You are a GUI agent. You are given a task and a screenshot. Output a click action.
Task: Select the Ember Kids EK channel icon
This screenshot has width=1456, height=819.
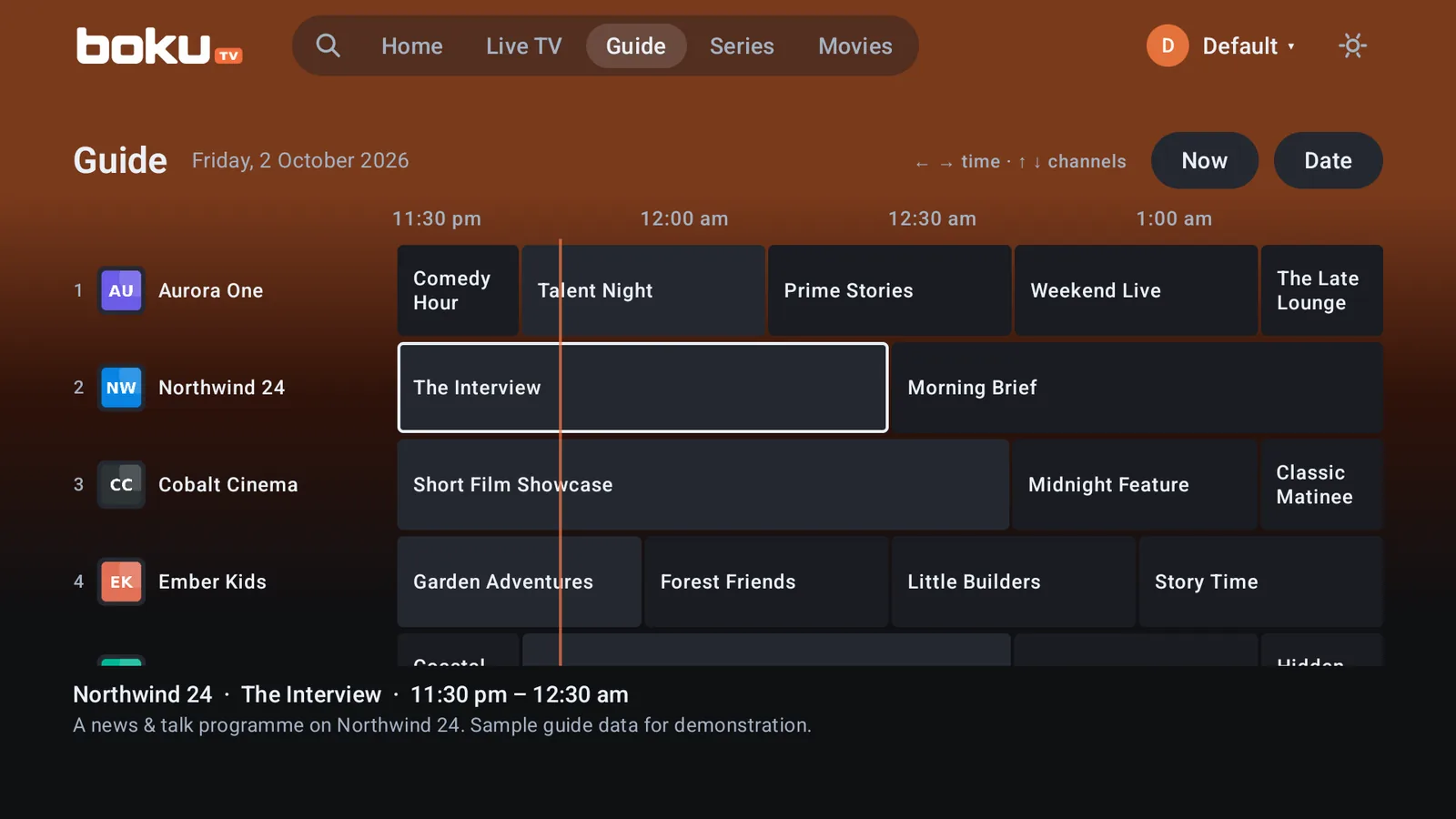coord(121,581)
